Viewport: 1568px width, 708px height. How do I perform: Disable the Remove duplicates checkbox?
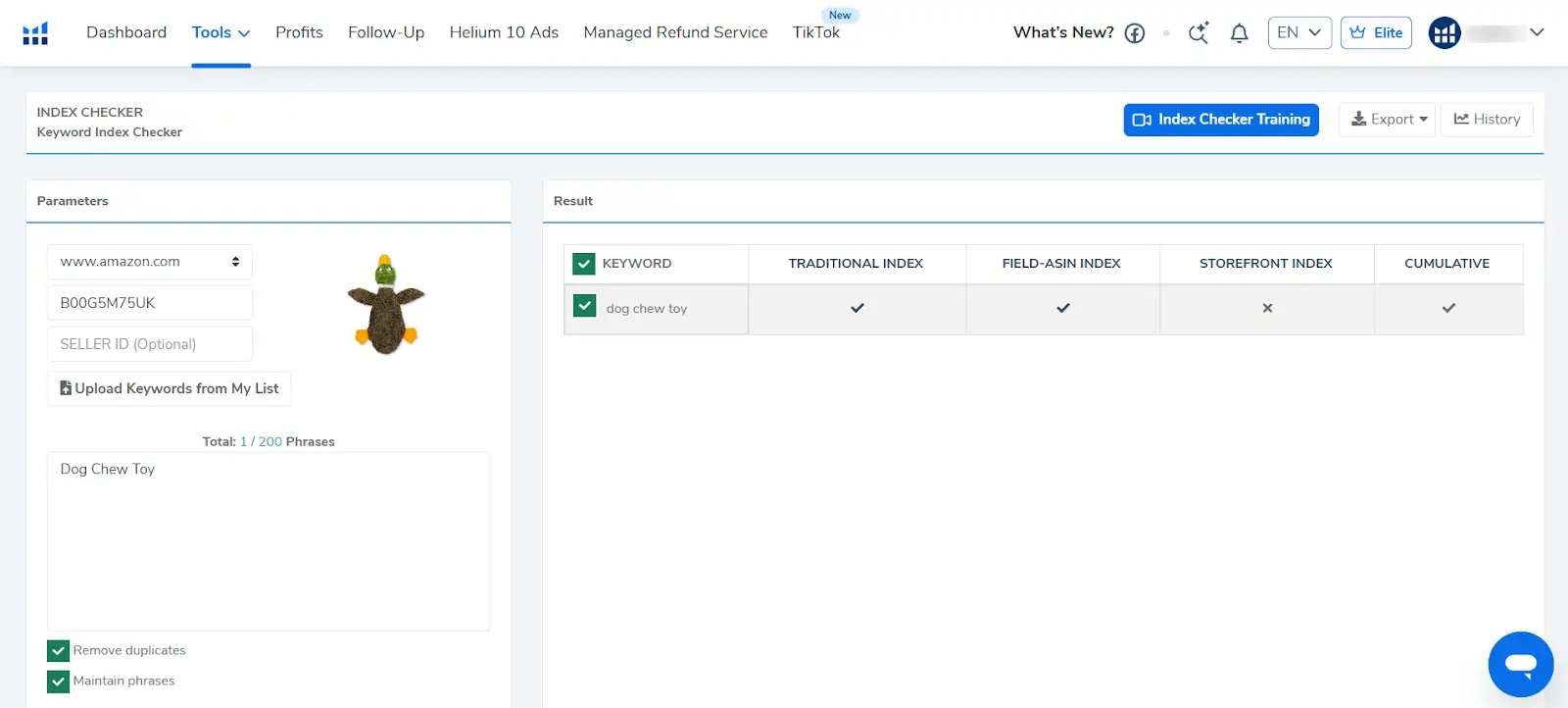tap(59, 651)
